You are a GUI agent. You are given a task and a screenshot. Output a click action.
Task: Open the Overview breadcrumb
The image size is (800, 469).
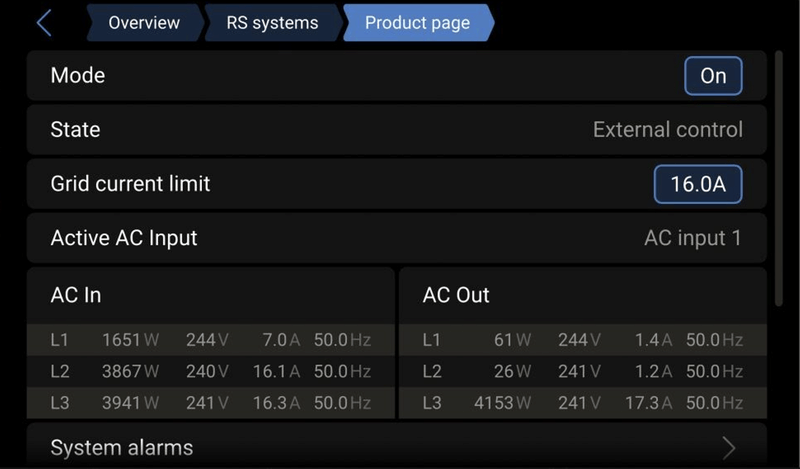[x=143, y=23]
